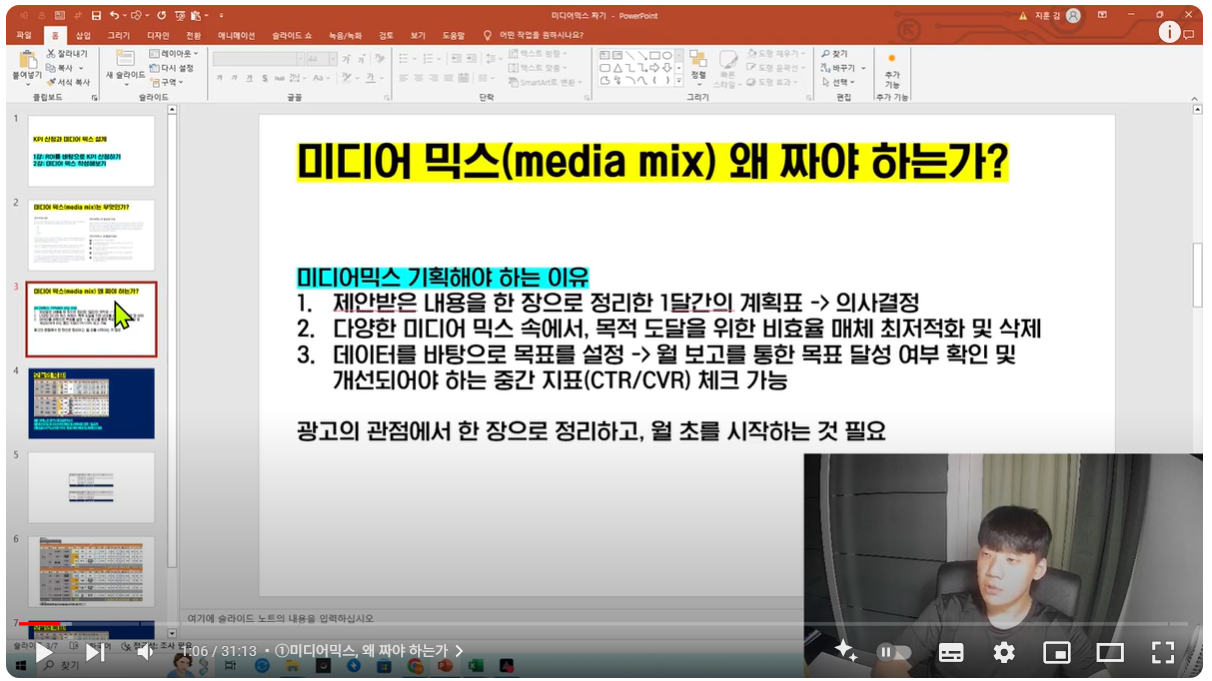
Task: Click 찾기 to find text
Action: pyautogui.click(x=834, y=54)
